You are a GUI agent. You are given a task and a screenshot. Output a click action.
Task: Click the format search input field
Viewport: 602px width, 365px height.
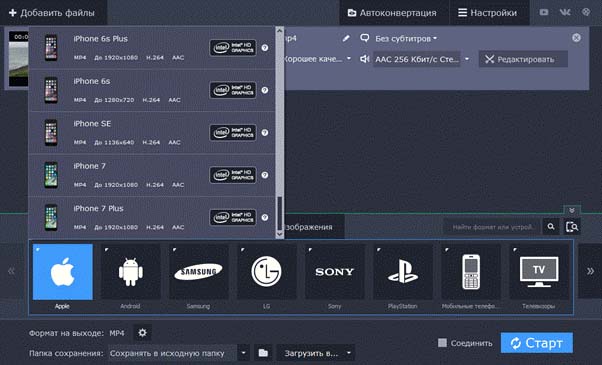point(492,227)
